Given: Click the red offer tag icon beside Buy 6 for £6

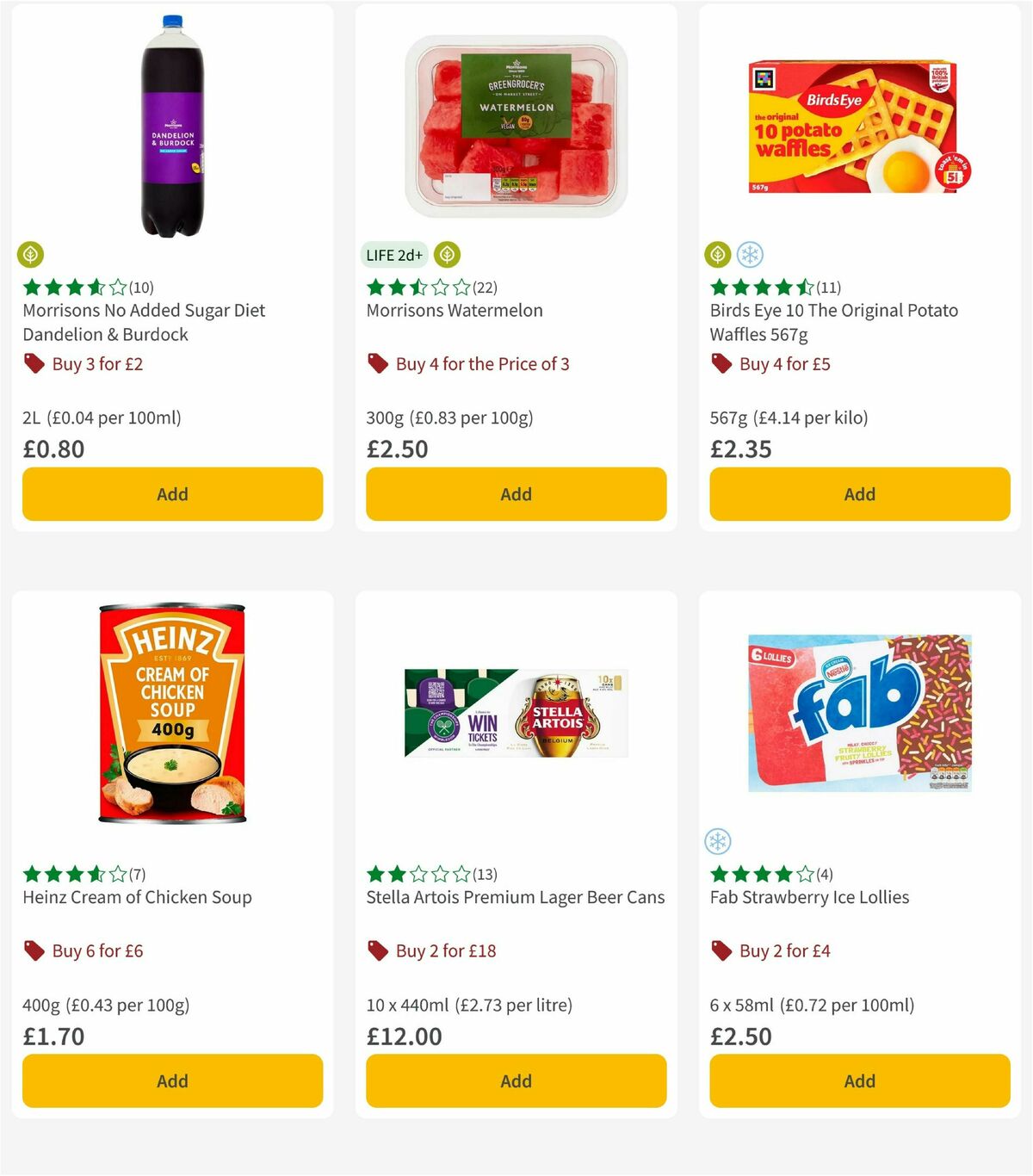Looking at the screenshot, I should click(x=34, y=950).
